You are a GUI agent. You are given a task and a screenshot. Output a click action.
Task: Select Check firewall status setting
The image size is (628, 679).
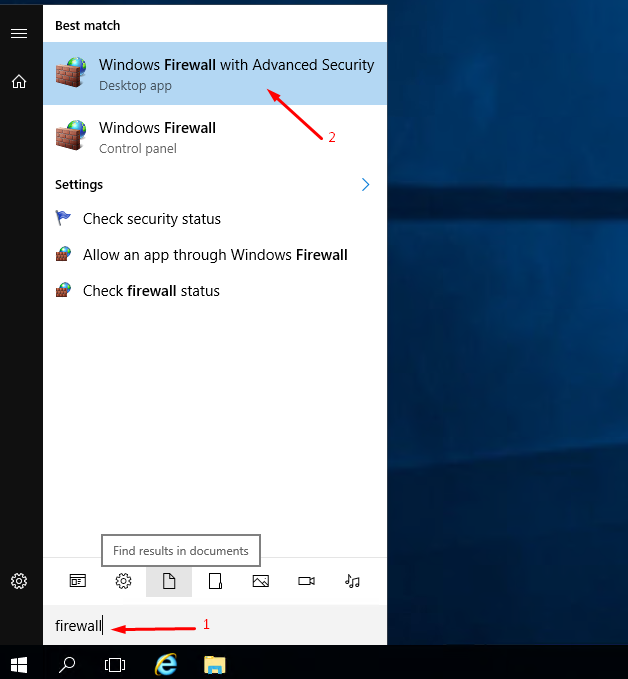pyautogui.click(x=215, y=291)
